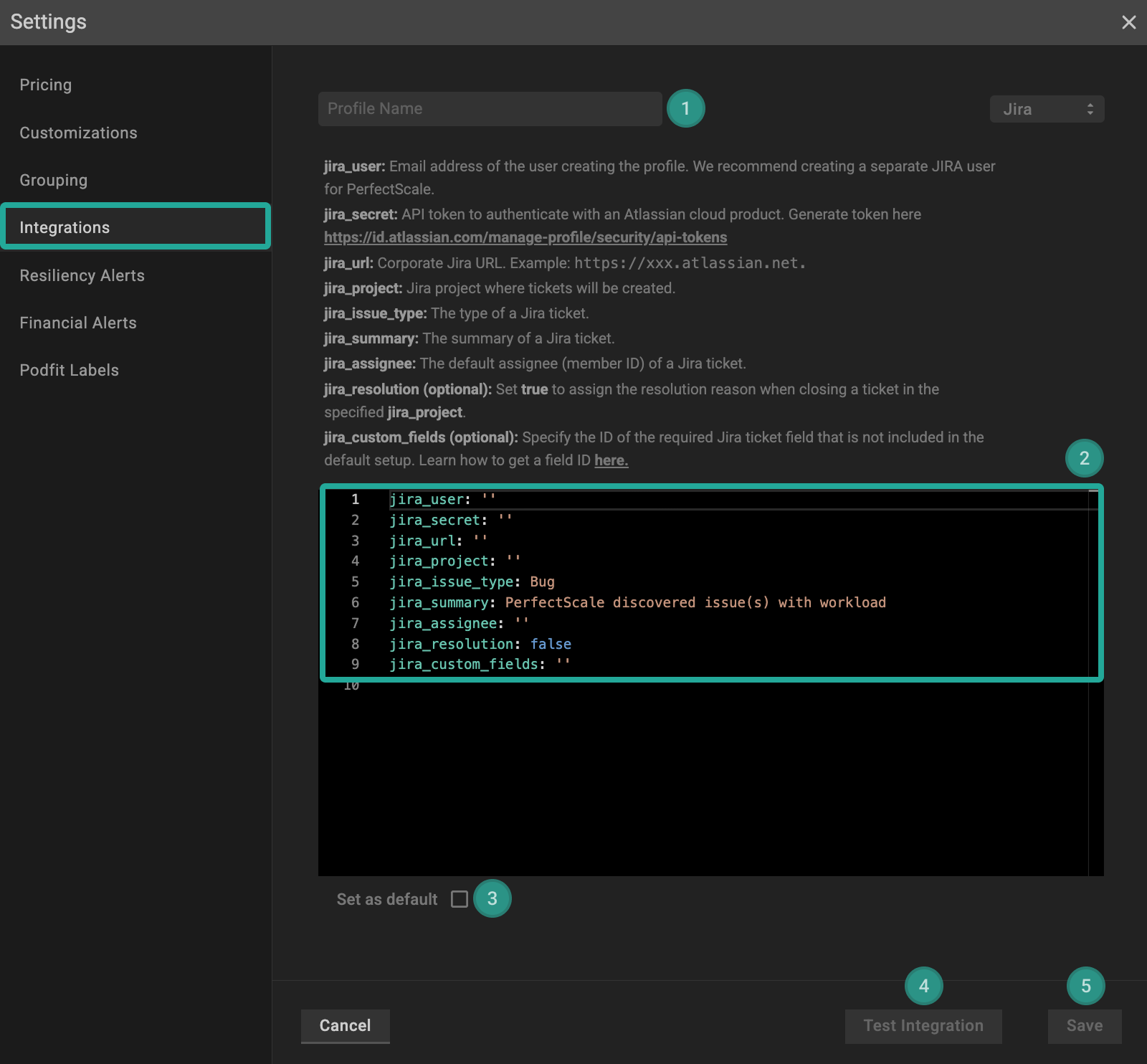
Task: Click the numbered badge 1 marker
Action: (685, 108)
